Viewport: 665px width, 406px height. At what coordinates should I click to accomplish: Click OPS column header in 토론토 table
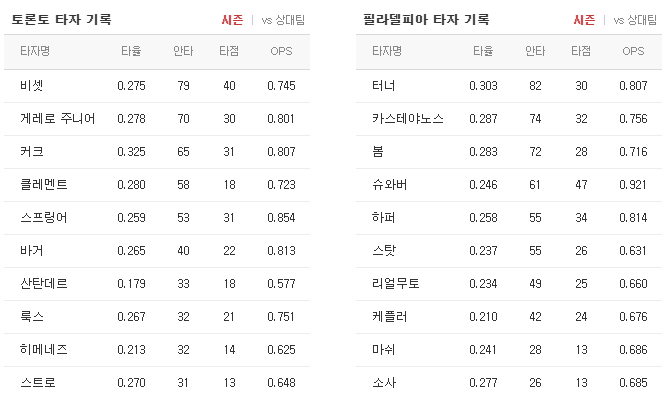click(x=281, y=51)
